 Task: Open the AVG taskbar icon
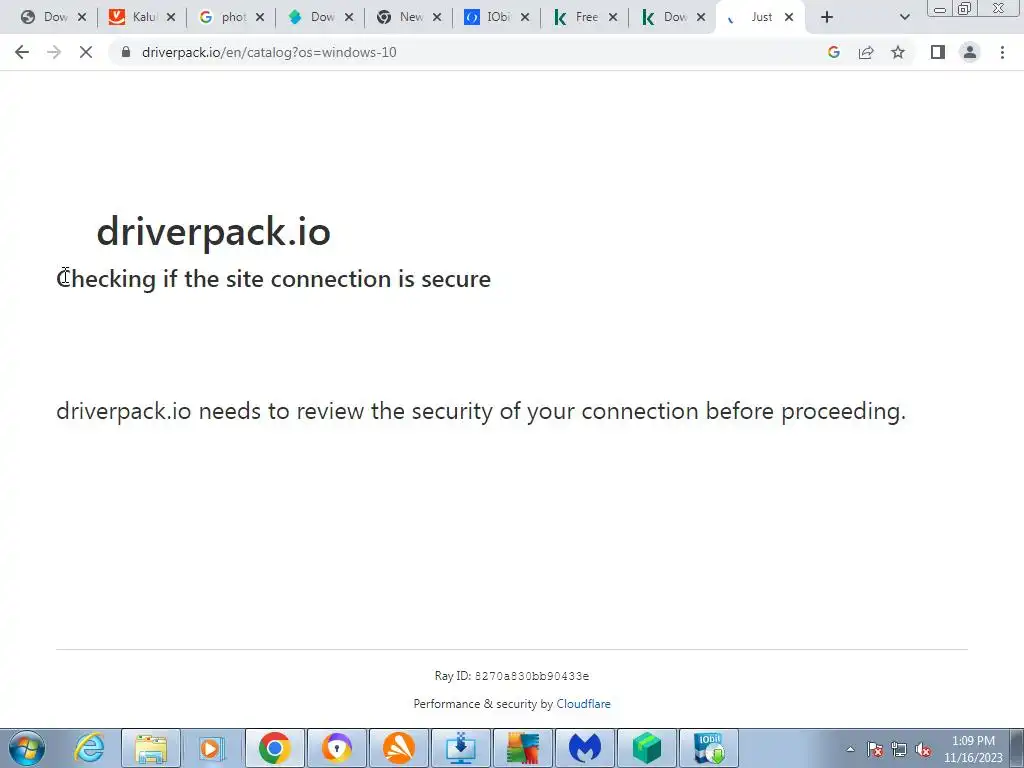pyautogui.click(x=522, y=748)
